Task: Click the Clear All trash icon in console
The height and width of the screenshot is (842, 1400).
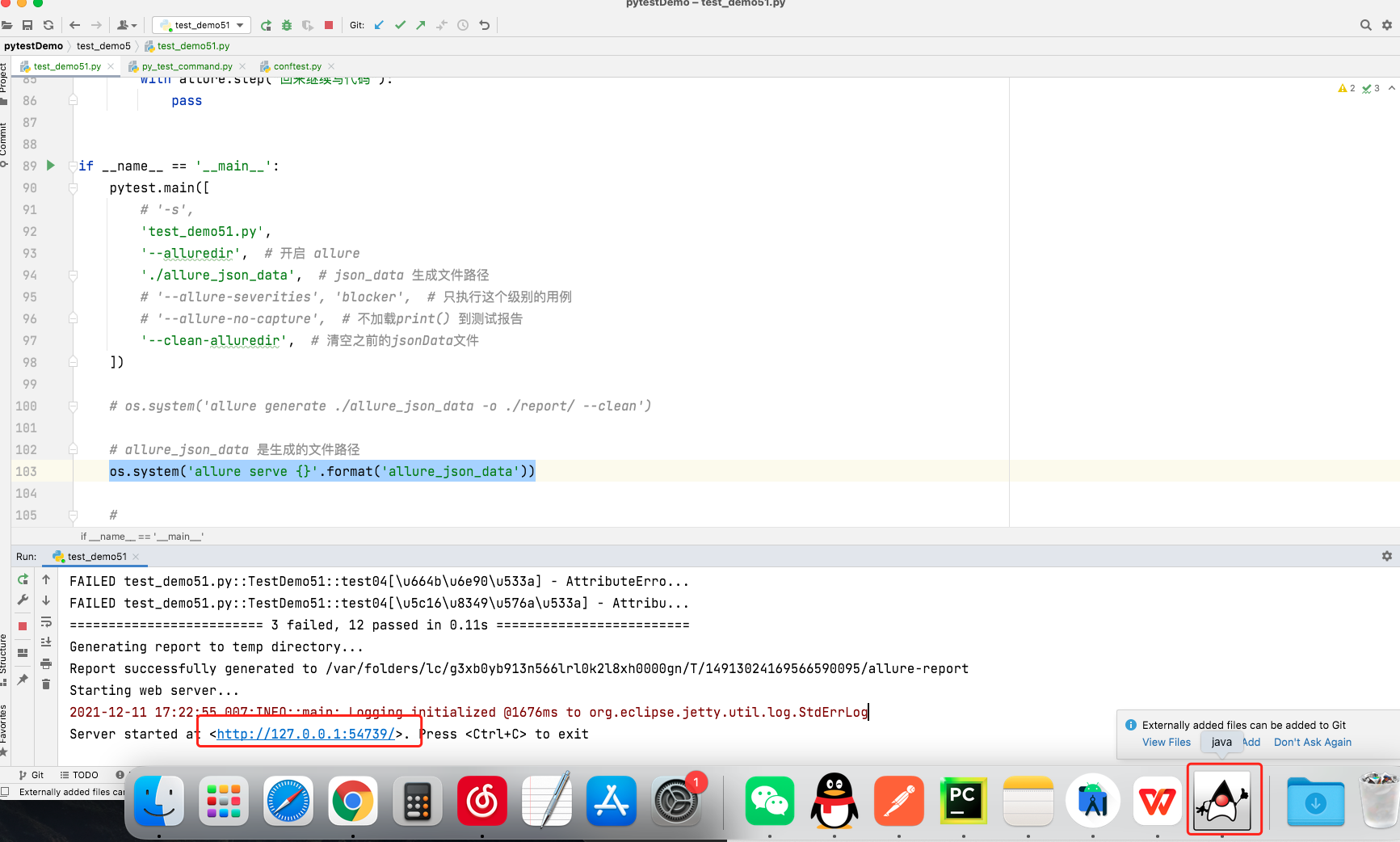Action: 46,684
